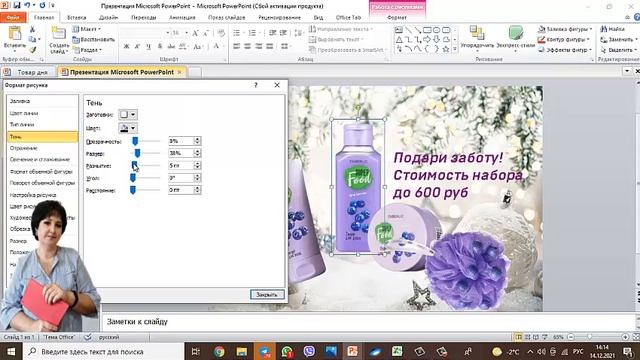Select the oval shape in gallery
The image size is (640, 360).
pyautogui.click(x=437, y=30)
